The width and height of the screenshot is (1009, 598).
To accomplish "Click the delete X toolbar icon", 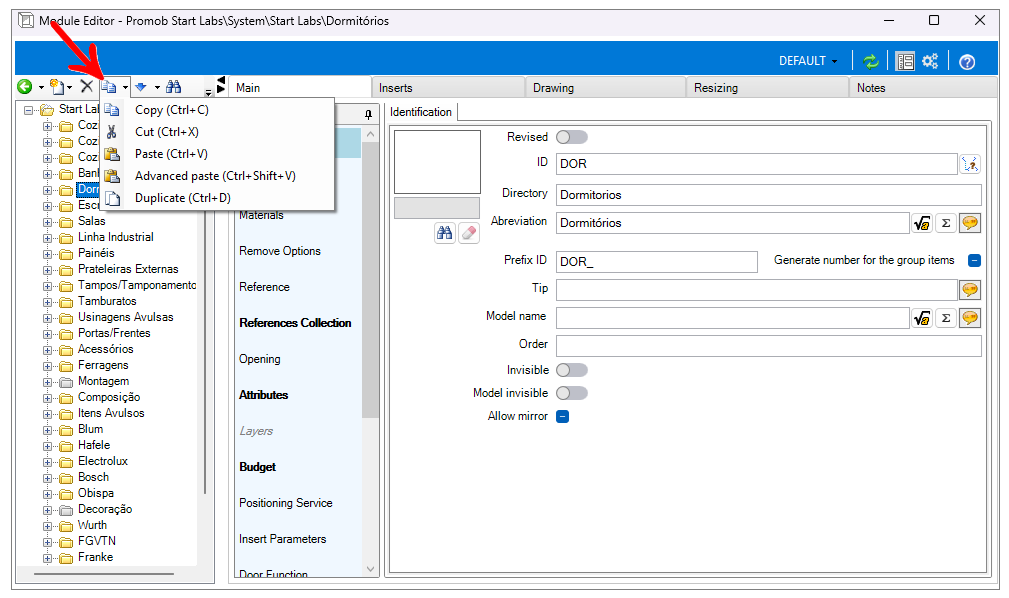I will coord(87,88).
